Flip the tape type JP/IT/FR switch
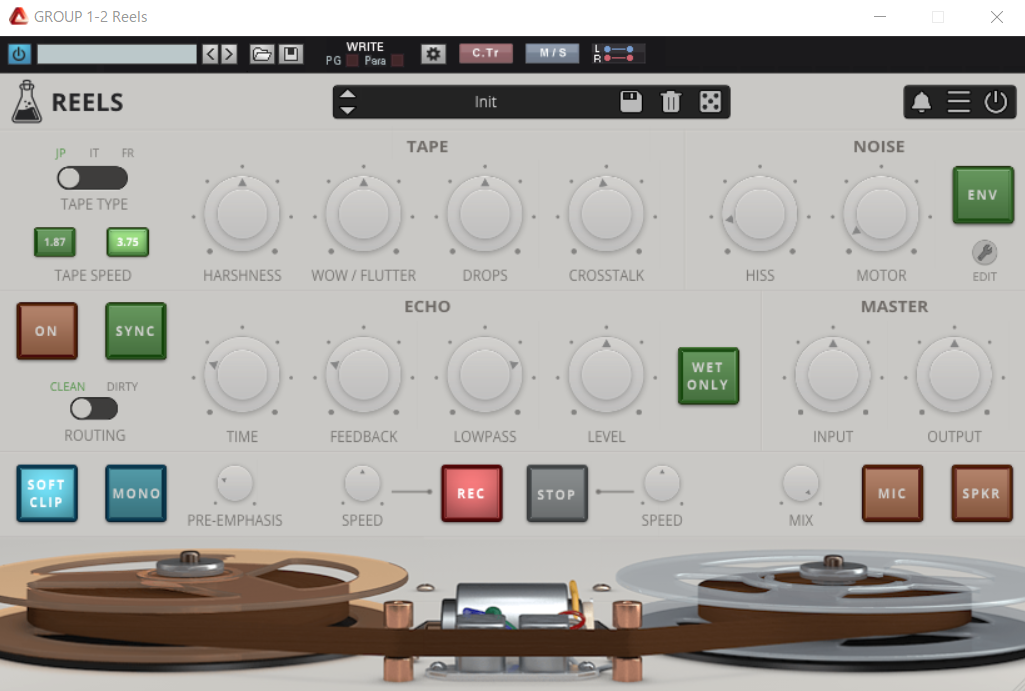Screen dimensions: 1025x691 (92, 178)
